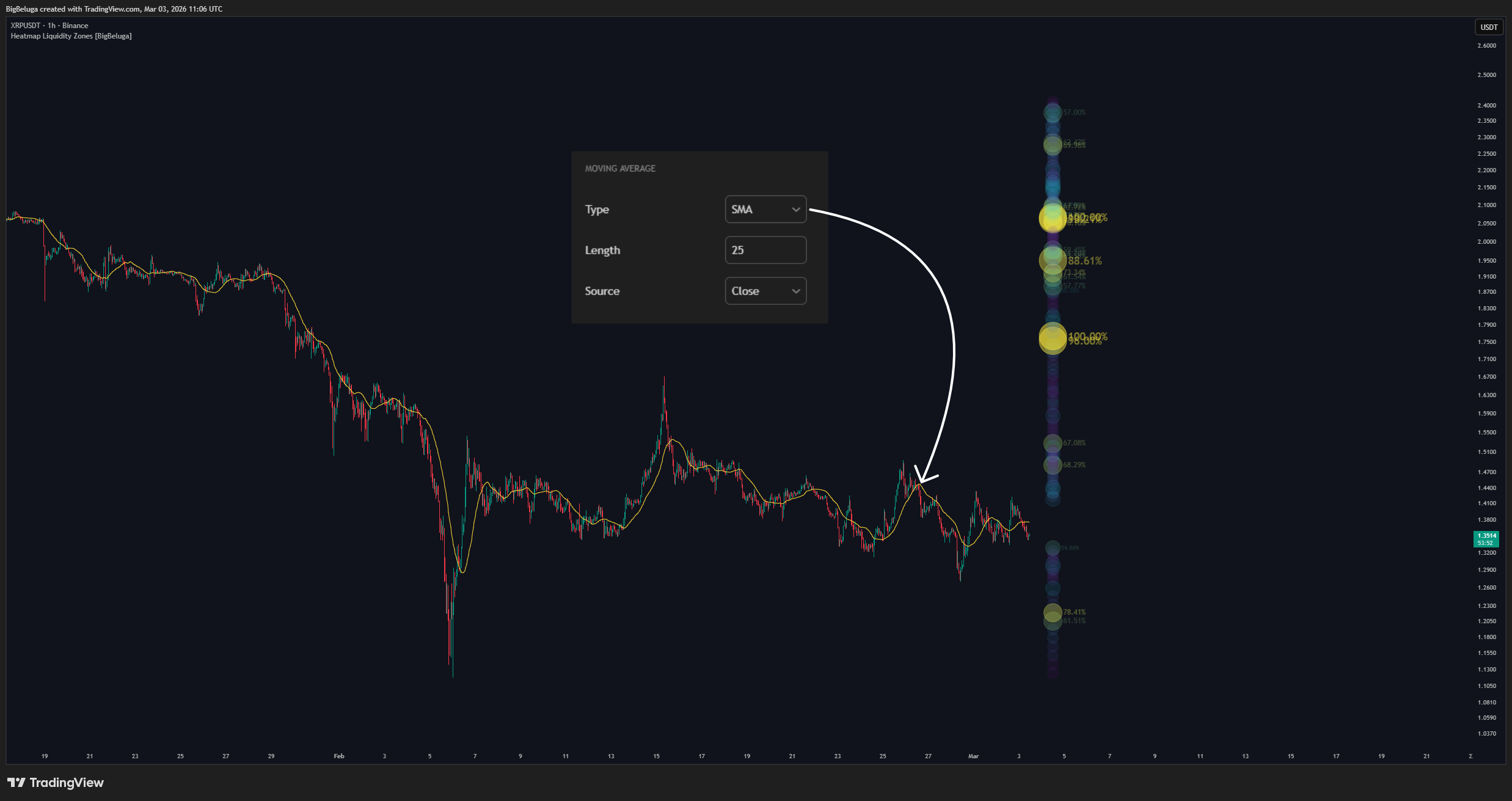Click the Feb date label on time axis
The width and height of the screenshot is (1512, 801).
pos(339,756)
